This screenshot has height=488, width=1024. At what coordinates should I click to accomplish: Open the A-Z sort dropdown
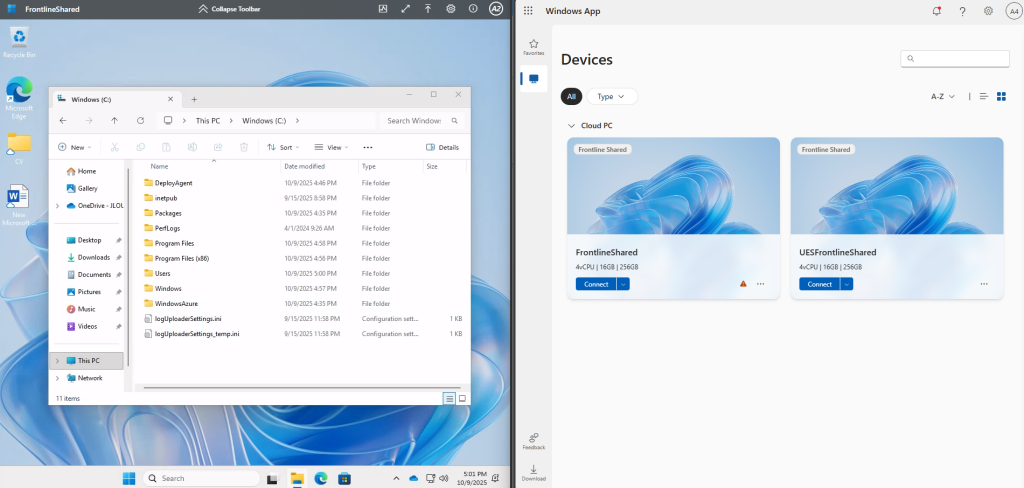coord(943,96)
